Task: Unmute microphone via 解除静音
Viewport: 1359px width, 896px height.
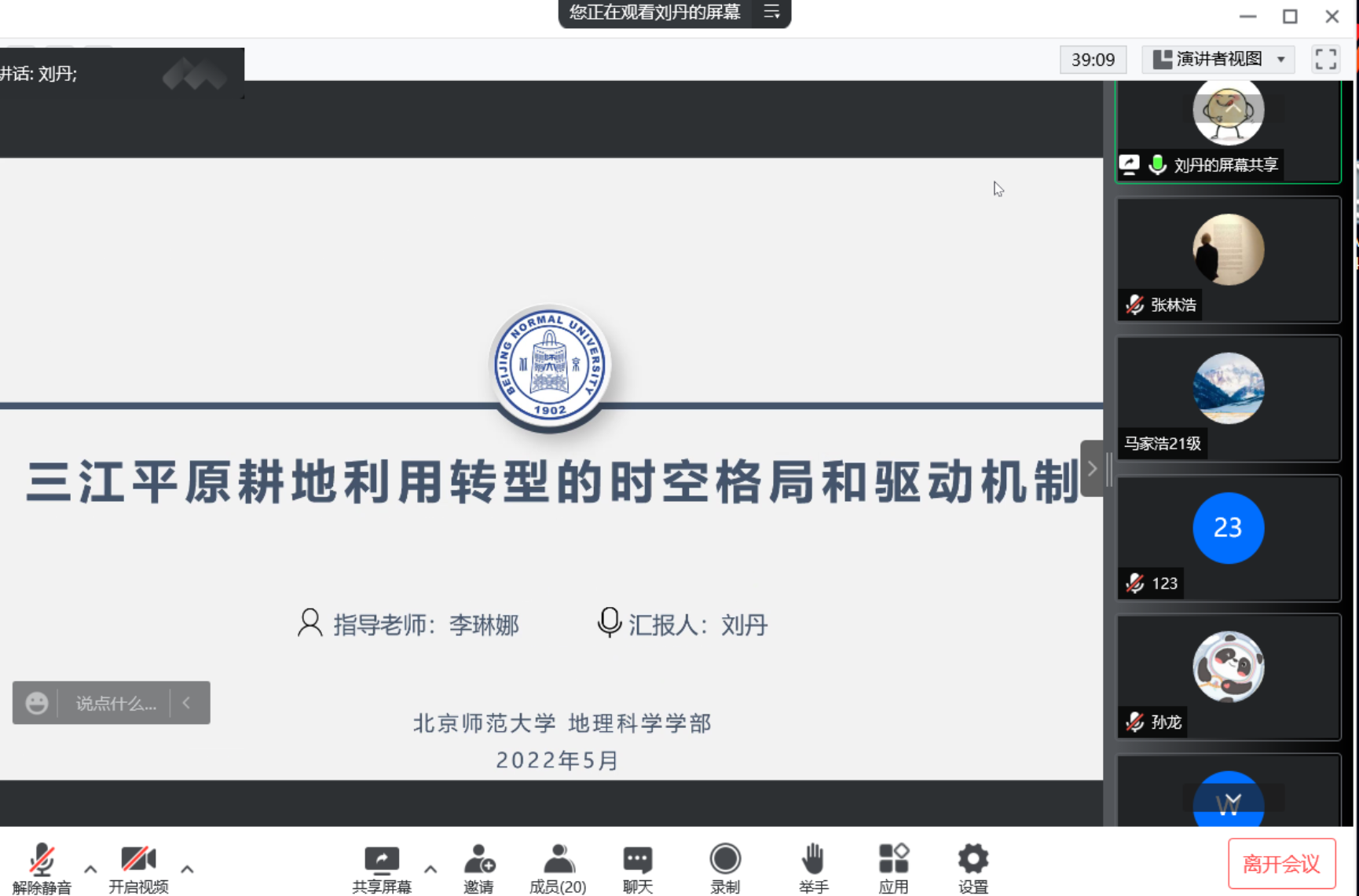Action: (42, 861)
